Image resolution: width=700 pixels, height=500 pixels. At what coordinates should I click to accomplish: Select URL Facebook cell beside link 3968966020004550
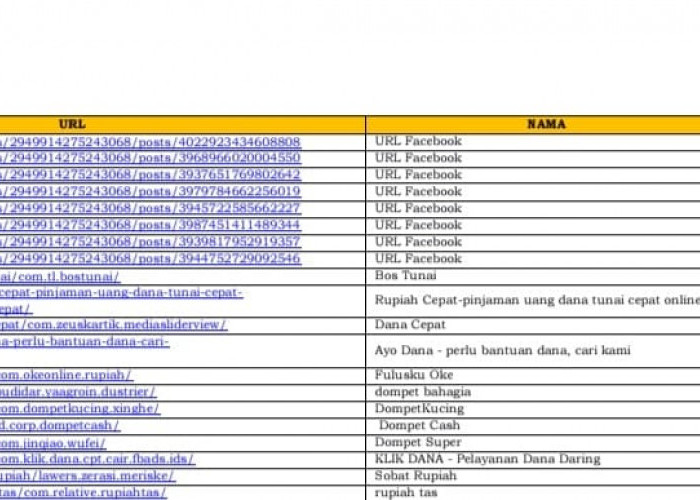click(x=533, y=158)
